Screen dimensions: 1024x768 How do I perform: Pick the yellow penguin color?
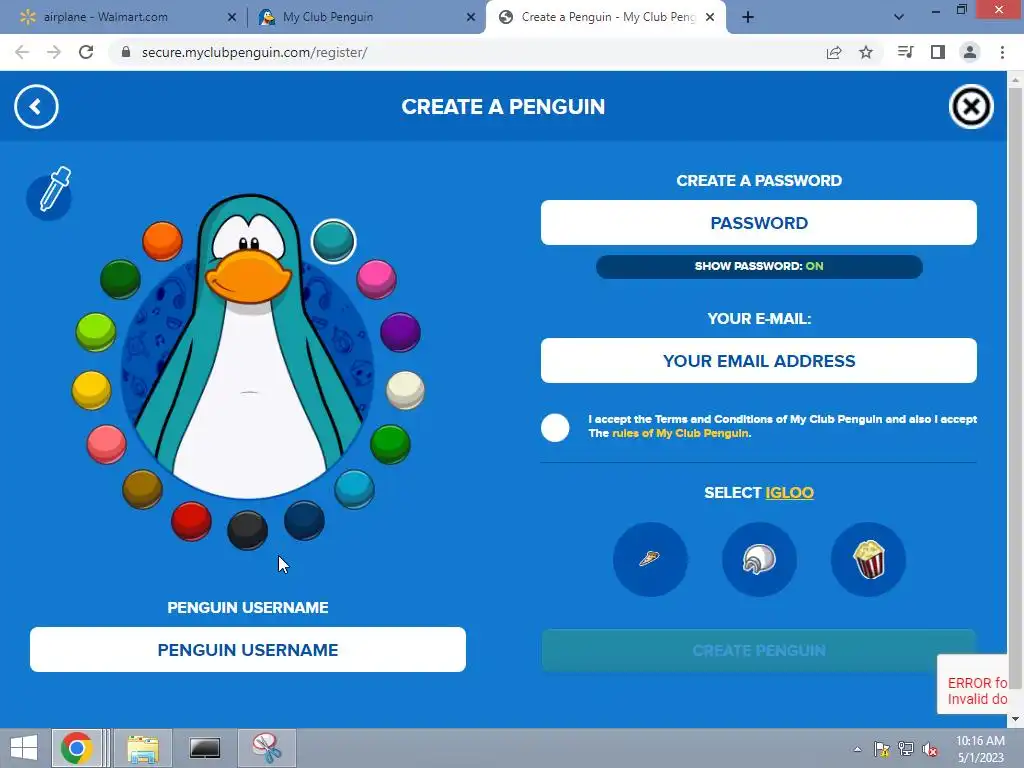pos(91,390)
